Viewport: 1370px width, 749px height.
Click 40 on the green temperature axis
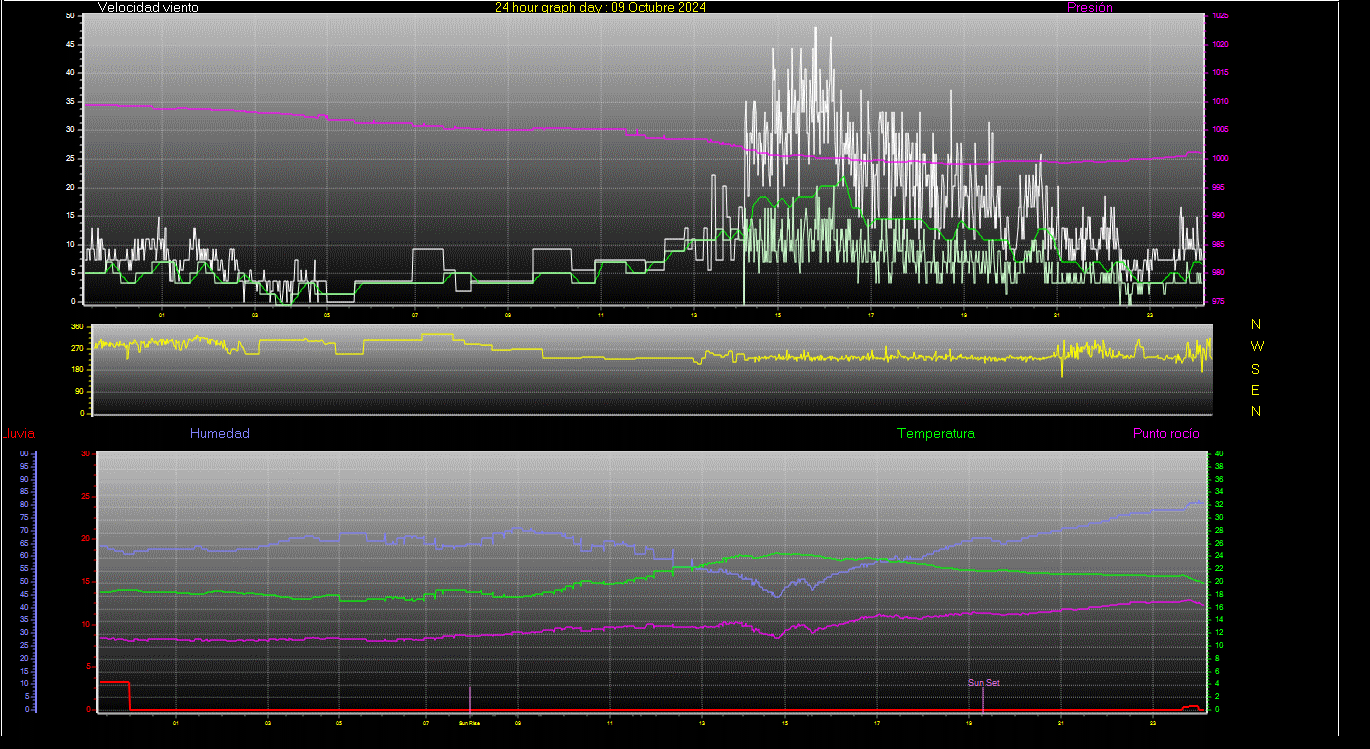pos(1217,454)
